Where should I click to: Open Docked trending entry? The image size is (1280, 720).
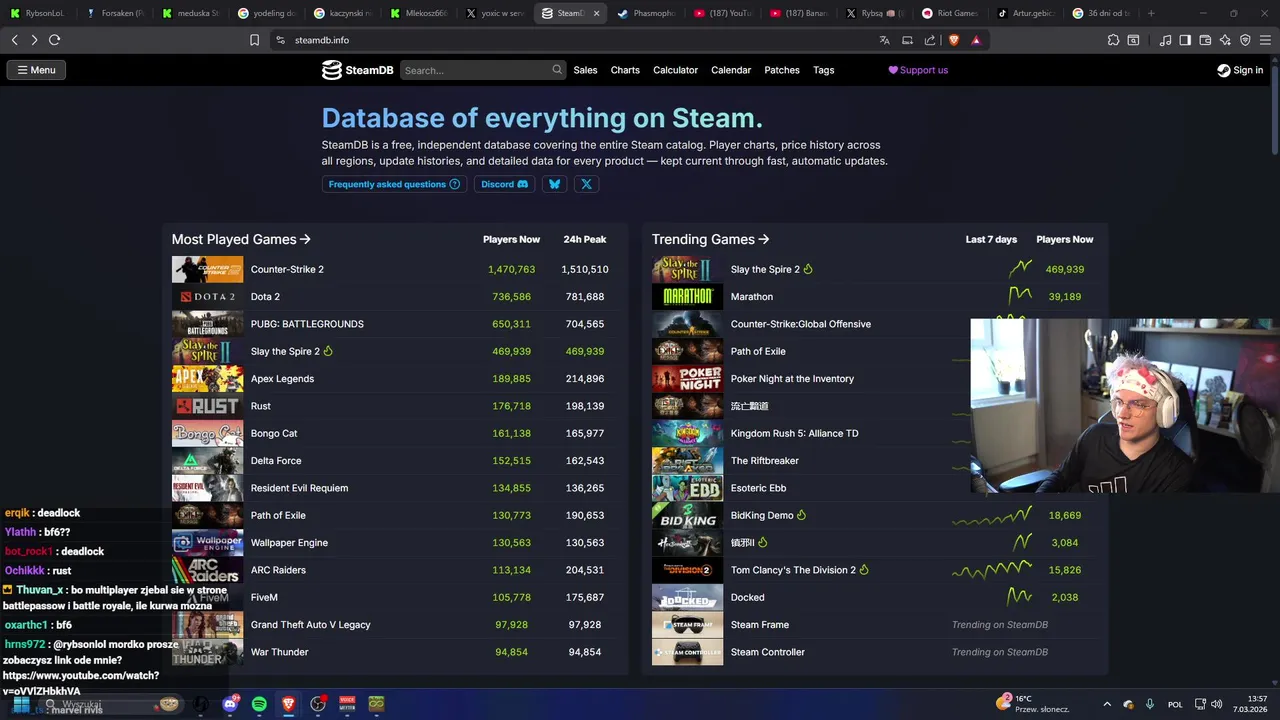click(x=748, y=597)
